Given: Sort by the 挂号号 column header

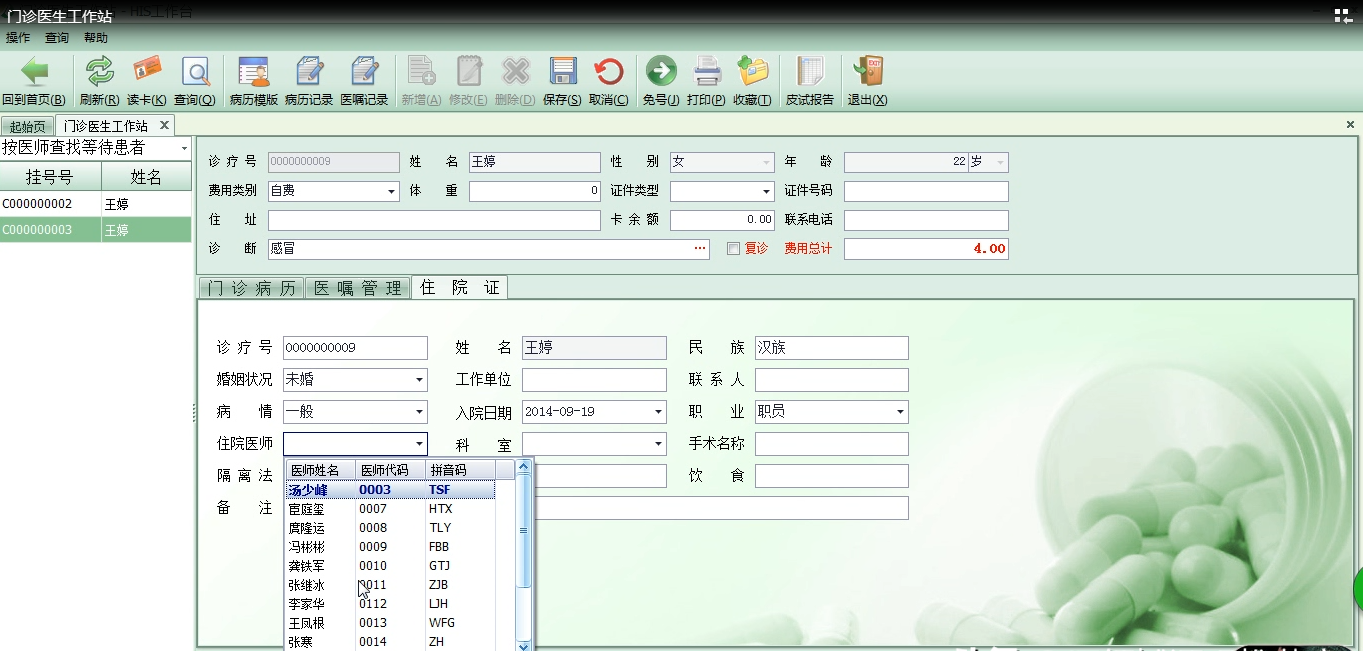Looking at the screenshot, I should click(x=50, y=177).
